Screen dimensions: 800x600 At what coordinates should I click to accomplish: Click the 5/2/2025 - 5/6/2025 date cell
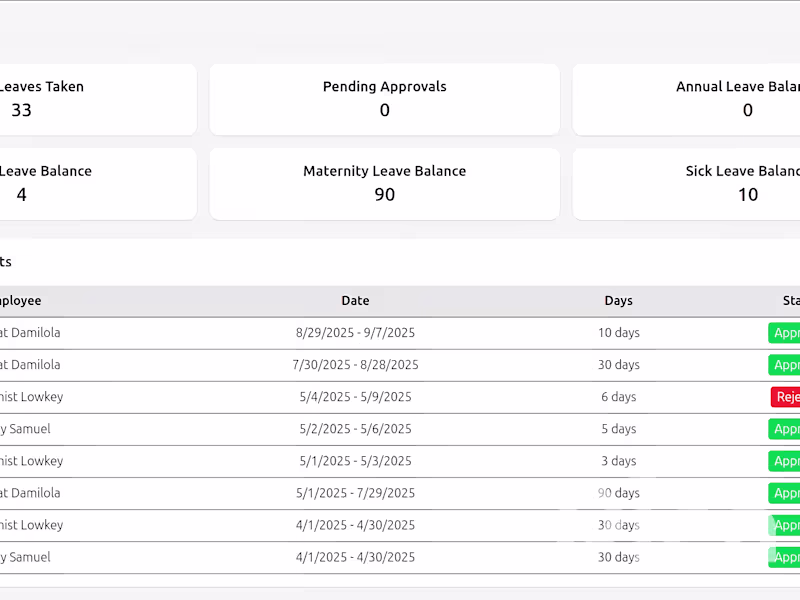355,429
